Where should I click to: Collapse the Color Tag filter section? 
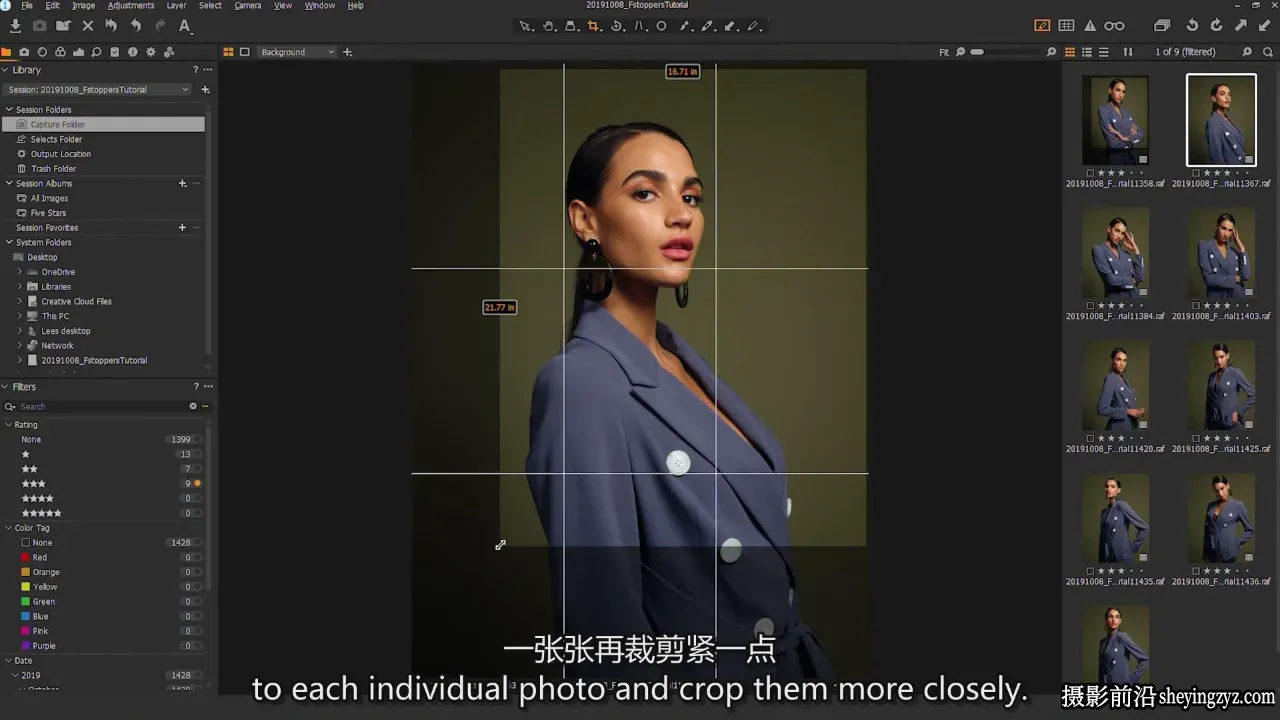coord(9,528)
